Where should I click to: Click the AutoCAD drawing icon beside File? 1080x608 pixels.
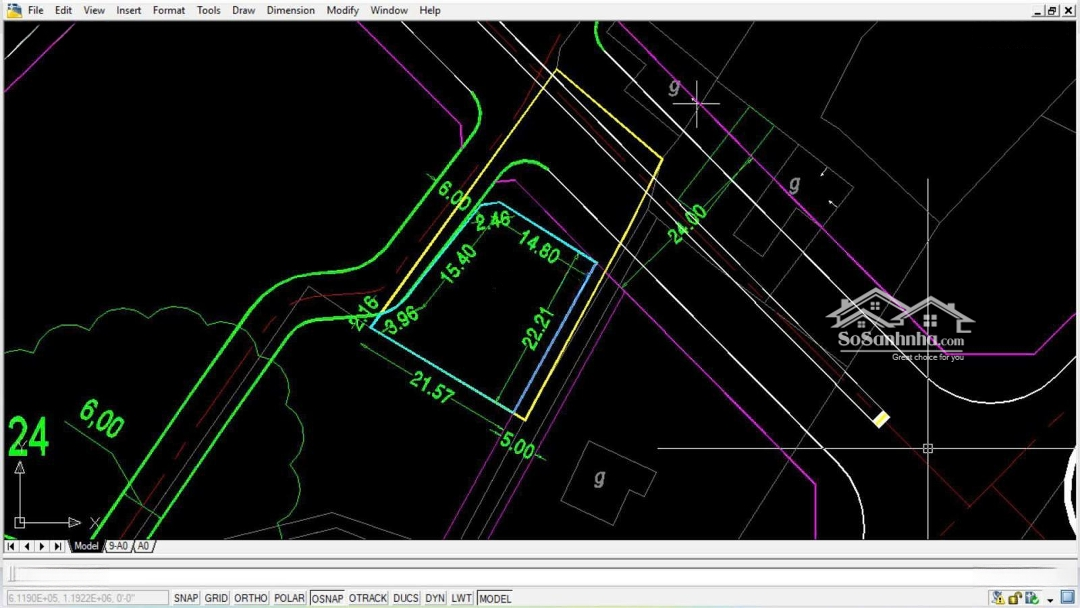click(x=14, y=10)
